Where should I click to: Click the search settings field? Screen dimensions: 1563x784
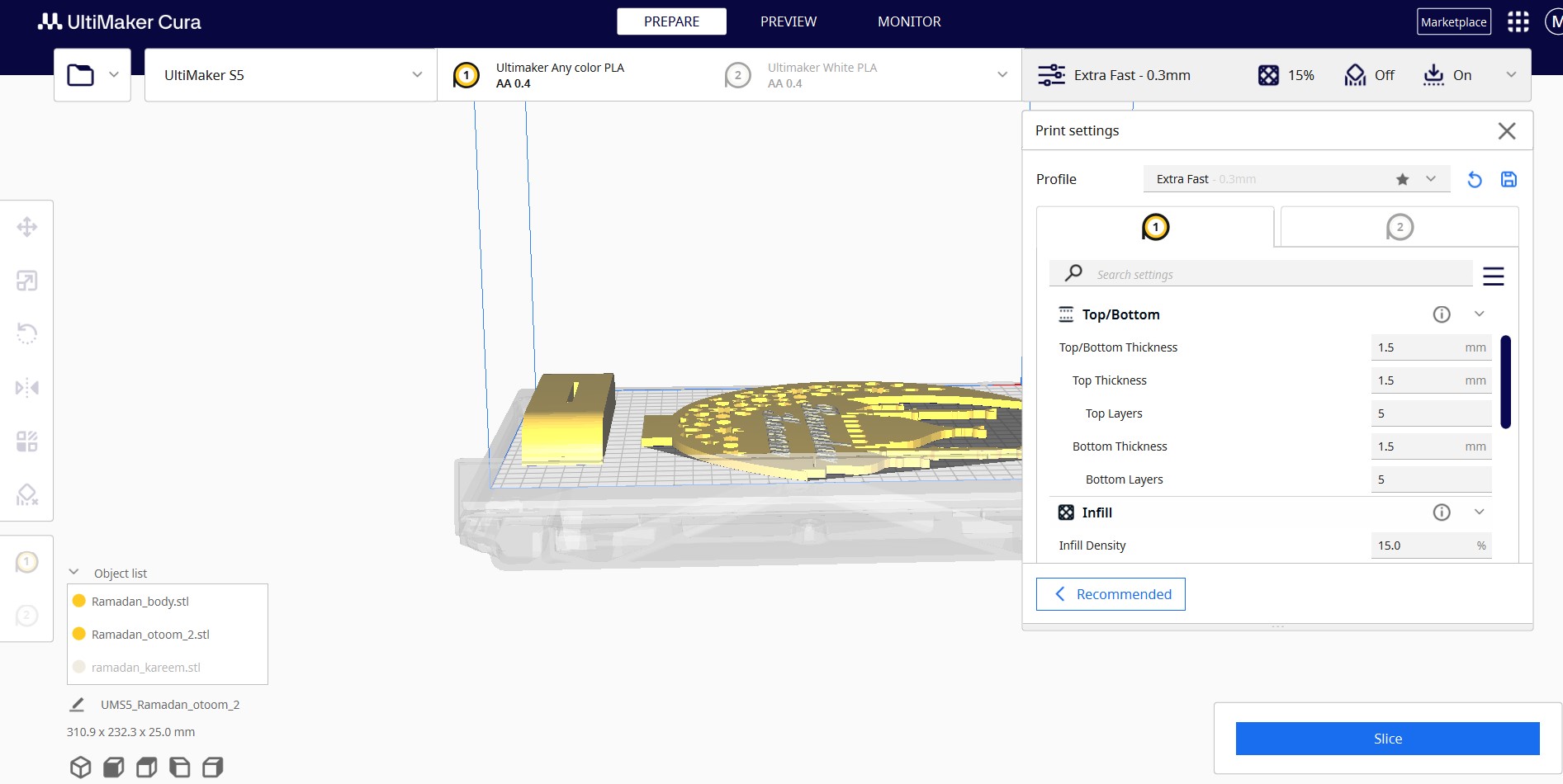pos(1261,274)
